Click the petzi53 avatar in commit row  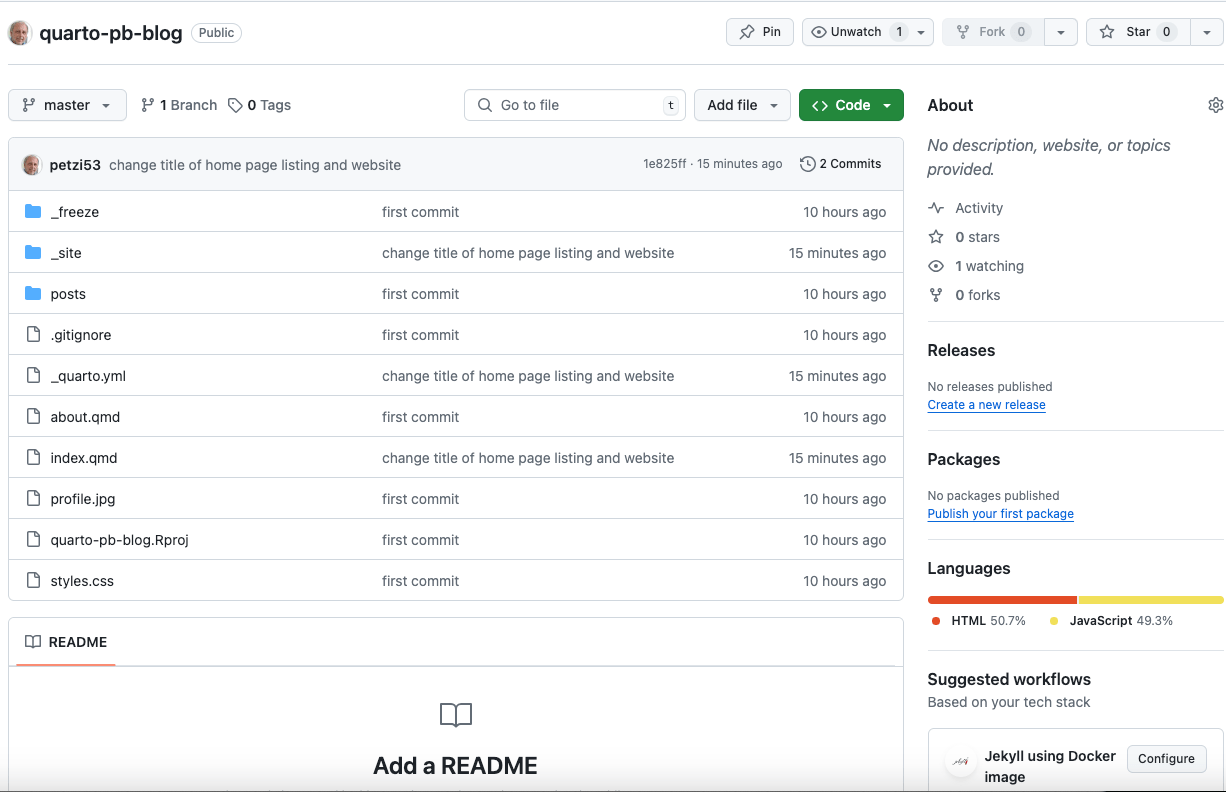click(32, 165)
